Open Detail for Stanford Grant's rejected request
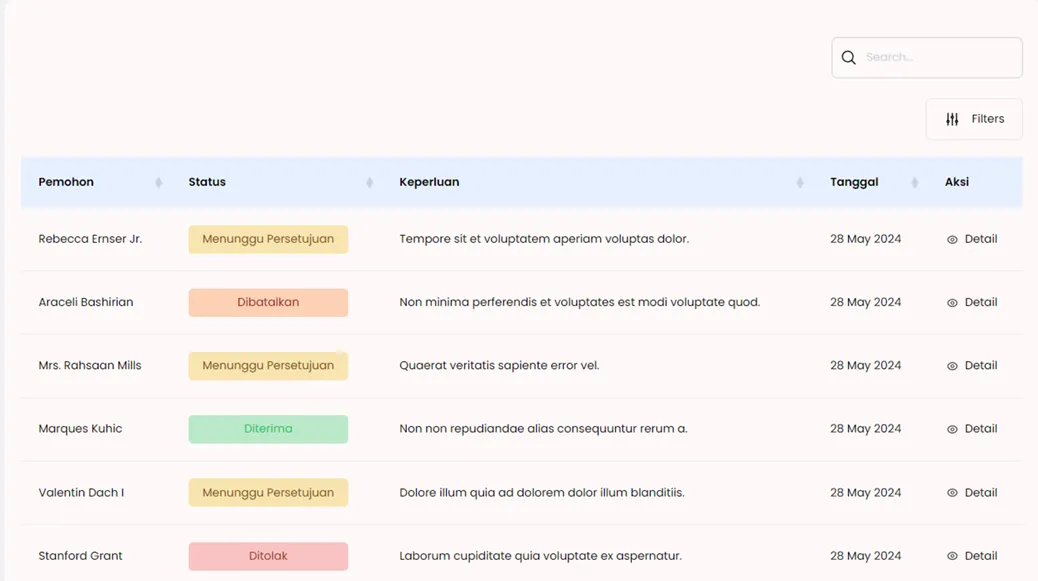Image resolution: width=1038 pixels, height=581 pixels. 971,555
